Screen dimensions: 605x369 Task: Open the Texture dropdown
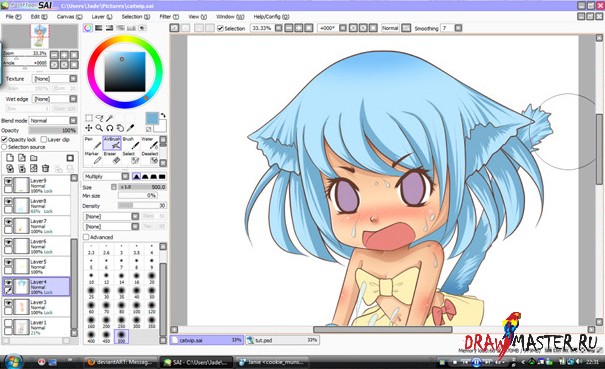pyautogui.click(x=73, y=79)
